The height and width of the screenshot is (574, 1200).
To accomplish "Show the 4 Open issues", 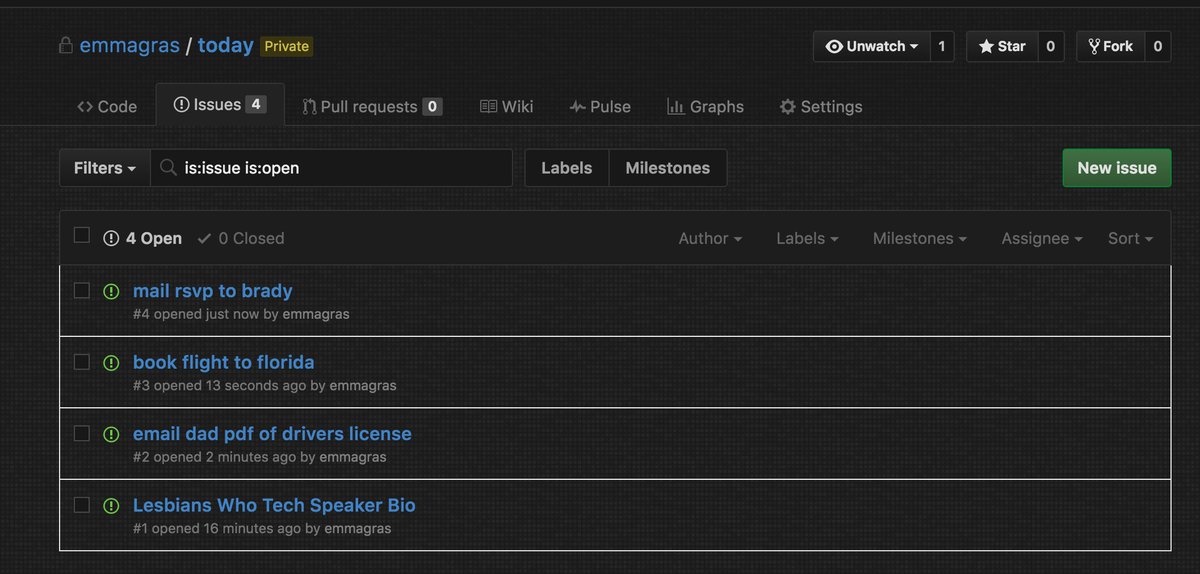I will [x=143, y=238].
